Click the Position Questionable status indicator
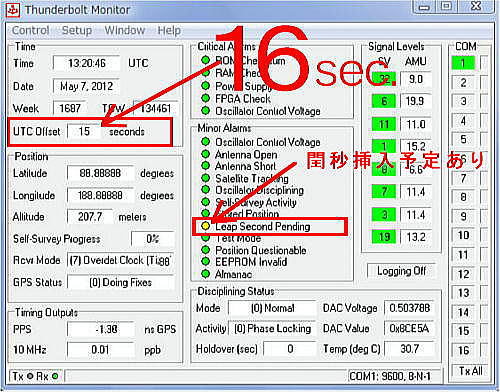This screenshot has height=392, width=500. (206, 250)
